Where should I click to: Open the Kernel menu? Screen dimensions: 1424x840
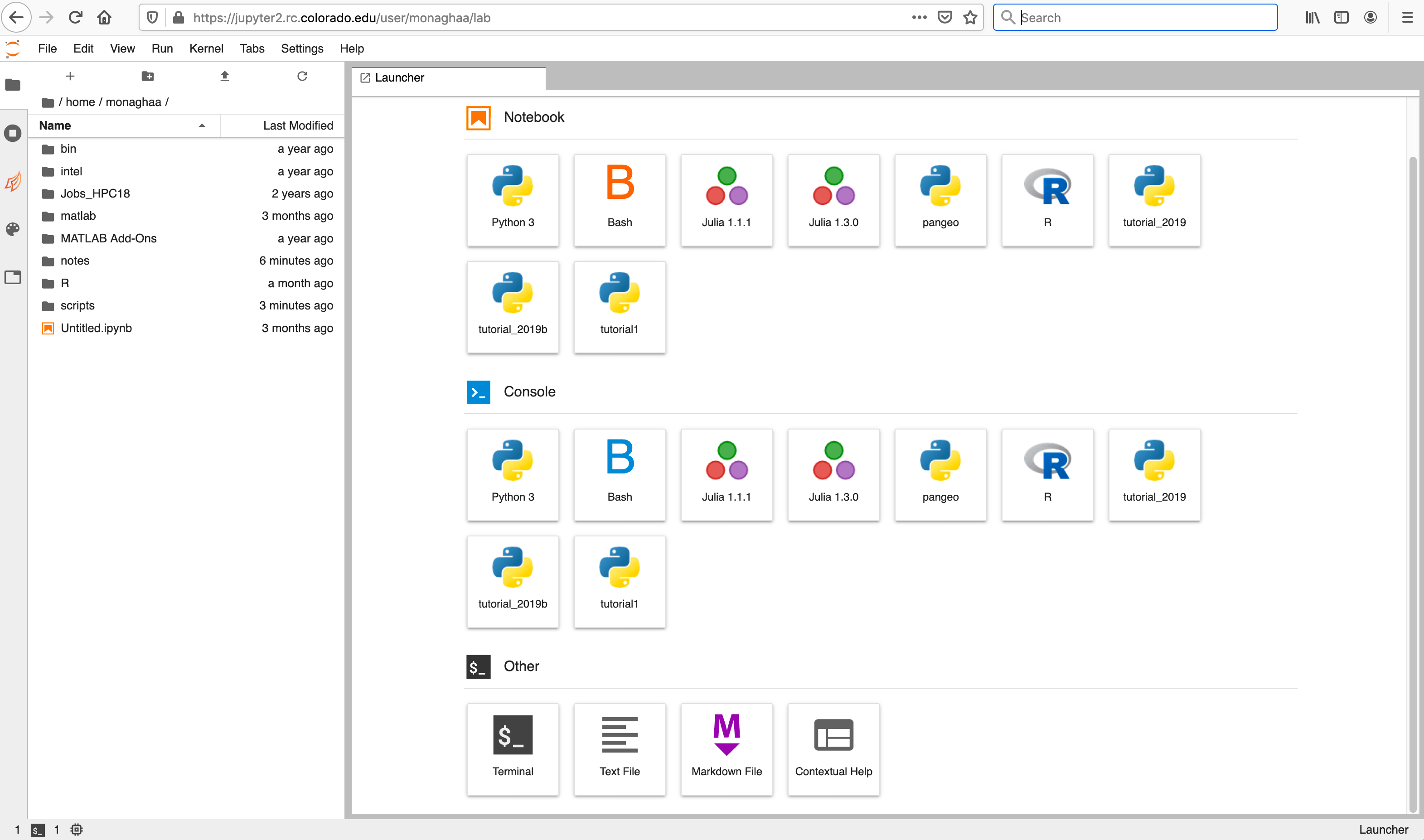tap(206, 48)
